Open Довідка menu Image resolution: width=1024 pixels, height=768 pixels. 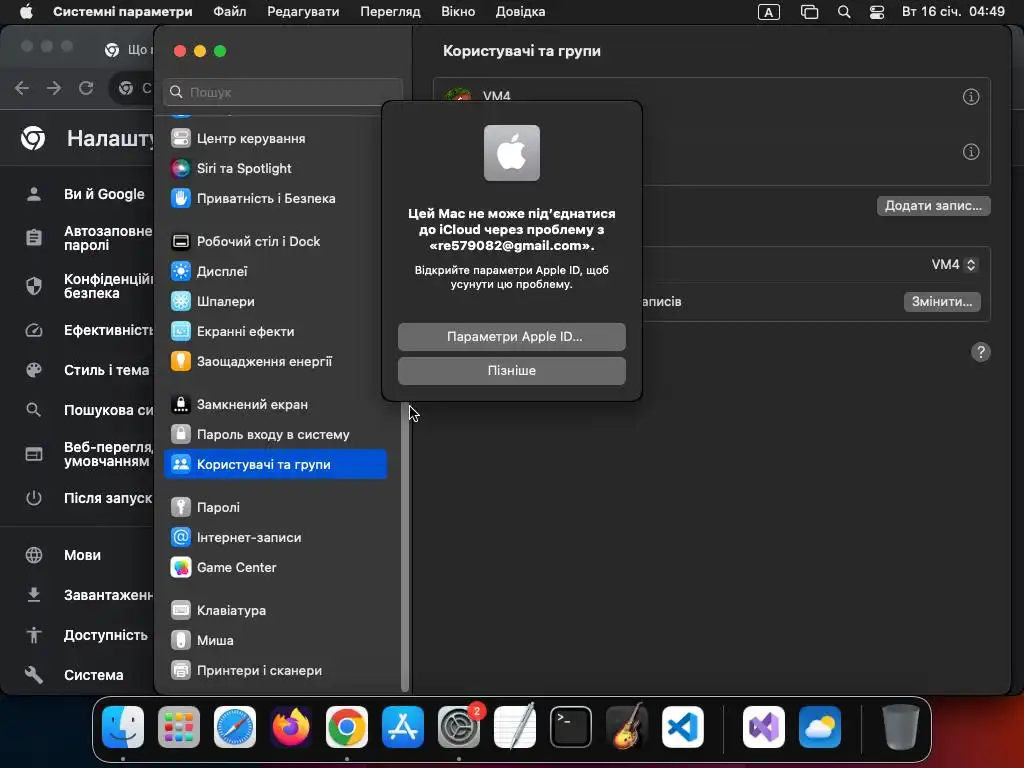520,11
